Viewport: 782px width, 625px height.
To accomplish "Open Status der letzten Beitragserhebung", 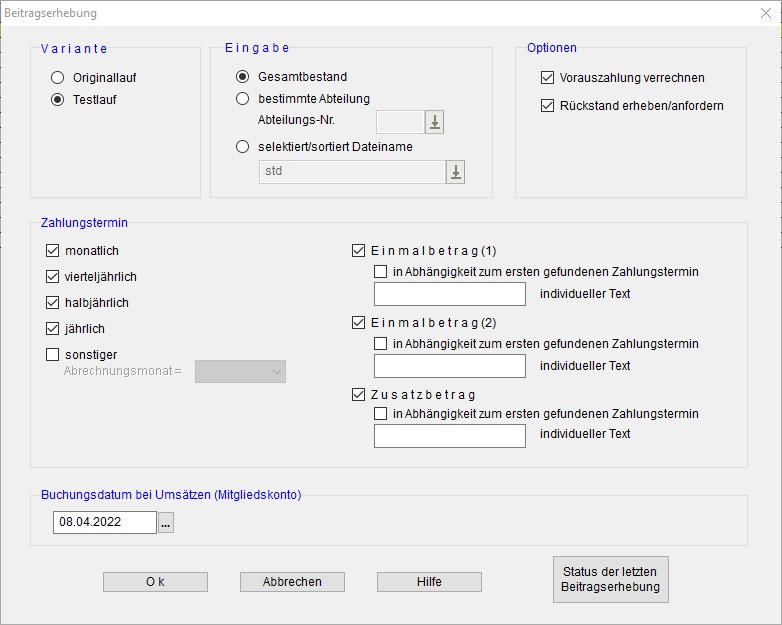I will coord(610,580).
